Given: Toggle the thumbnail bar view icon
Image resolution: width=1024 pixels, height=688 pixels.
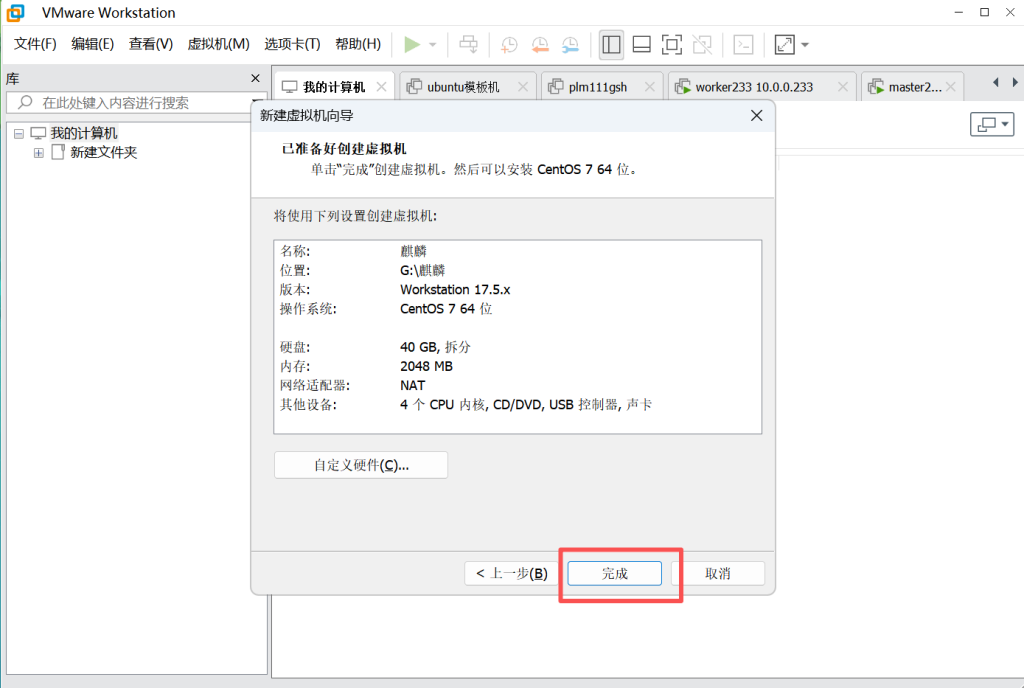Looking at the screenshot, I should (x=642, y=44).
